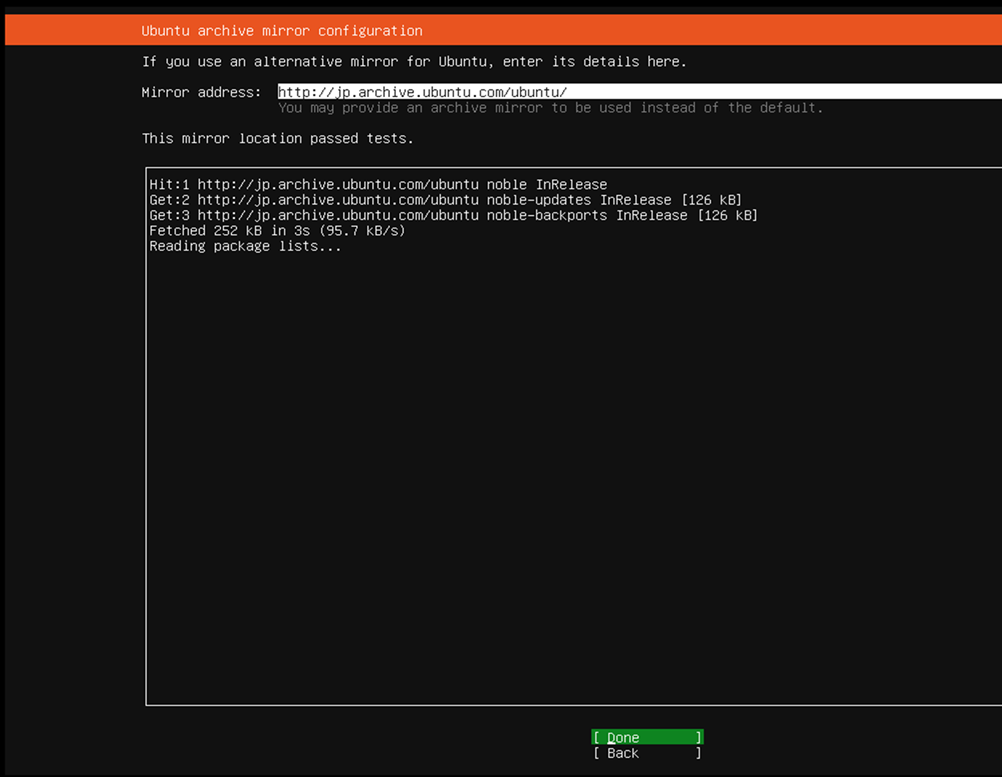Click 'Fetched 252 kB in 3s' line
1002x777 pixels.
tap(277, 231)
